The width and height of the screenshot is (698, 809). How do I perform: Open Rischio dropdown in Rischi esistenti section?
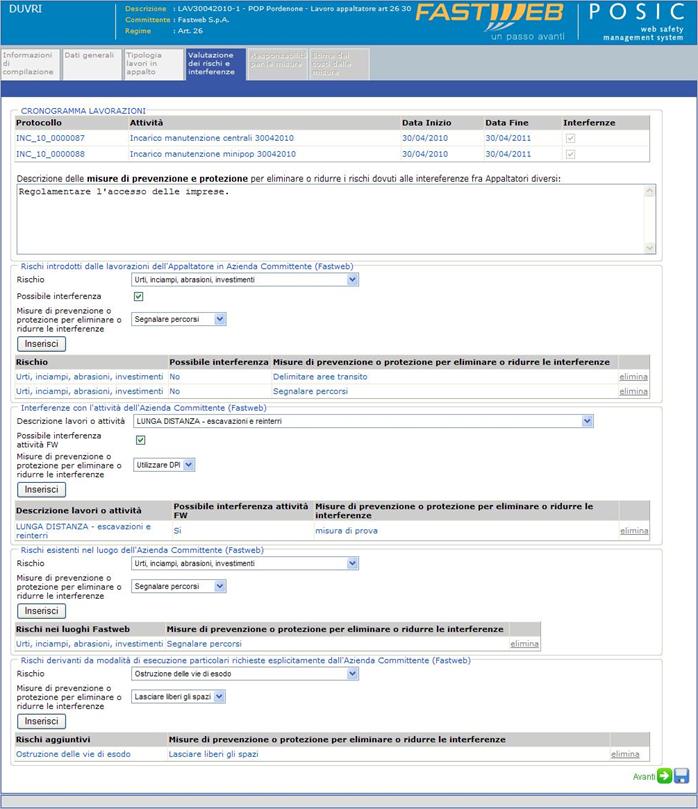pyautogui.click(x=245, y=563)
